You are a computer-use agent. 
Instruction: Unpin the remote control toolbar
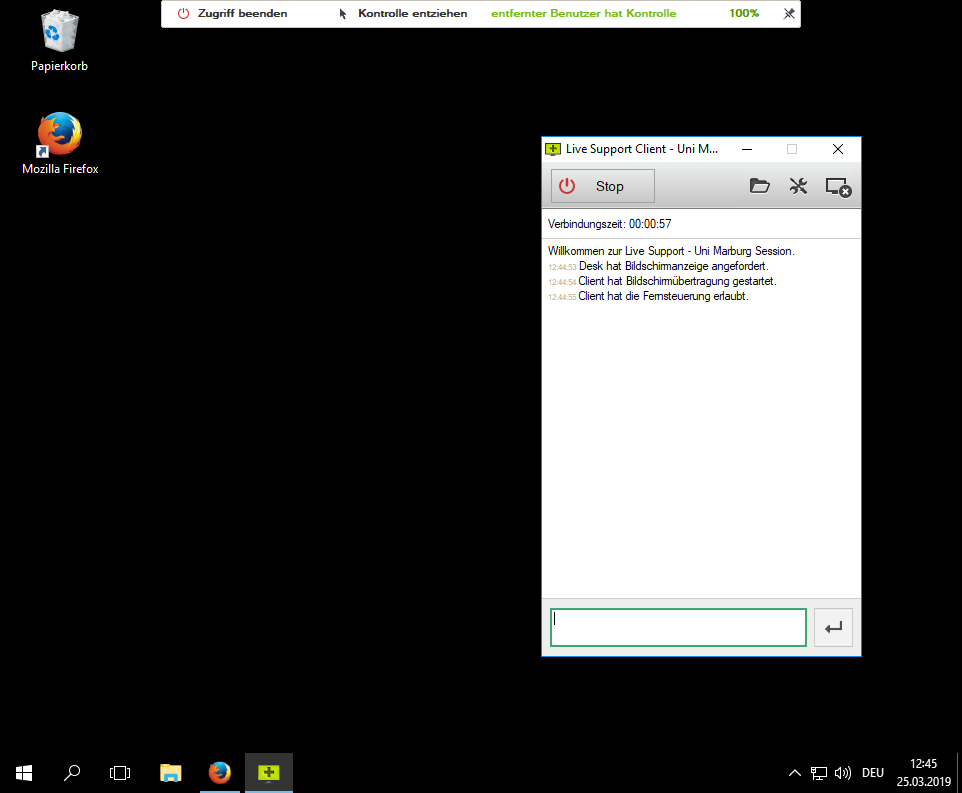pos(789,13)
